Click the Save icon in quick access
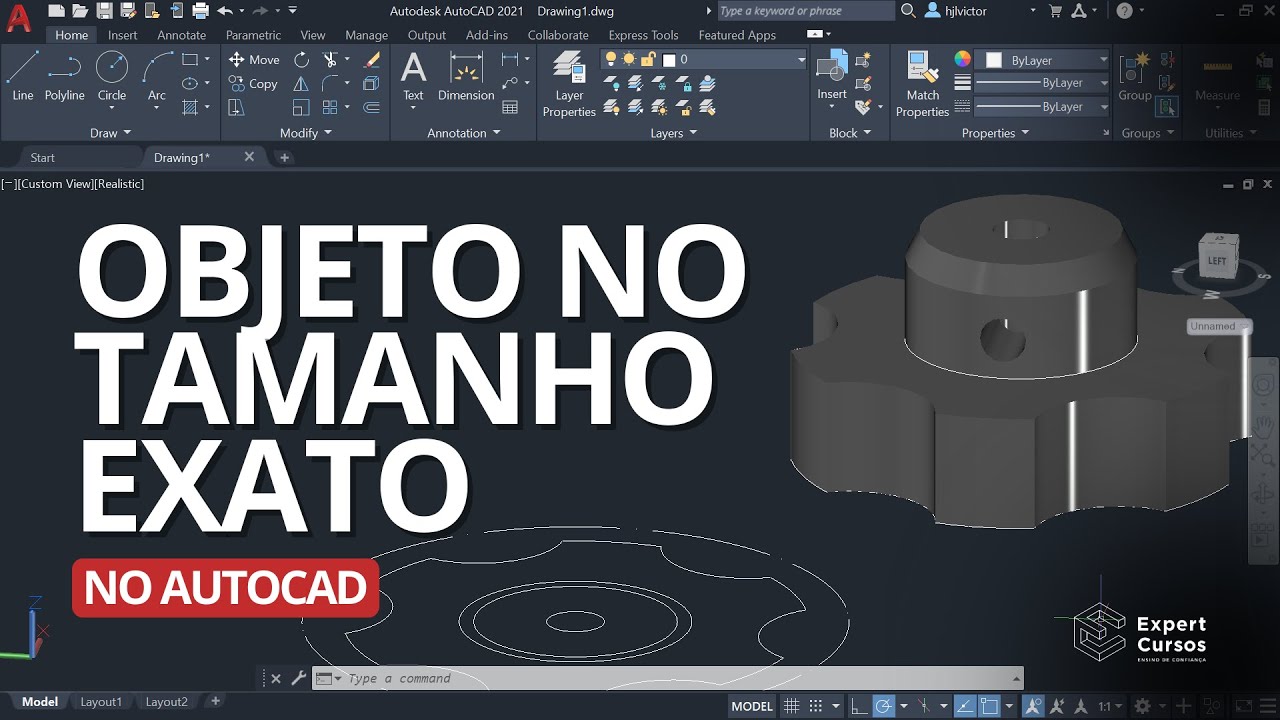This screenshot has height=720, width=1280. [x=103, y=11]
